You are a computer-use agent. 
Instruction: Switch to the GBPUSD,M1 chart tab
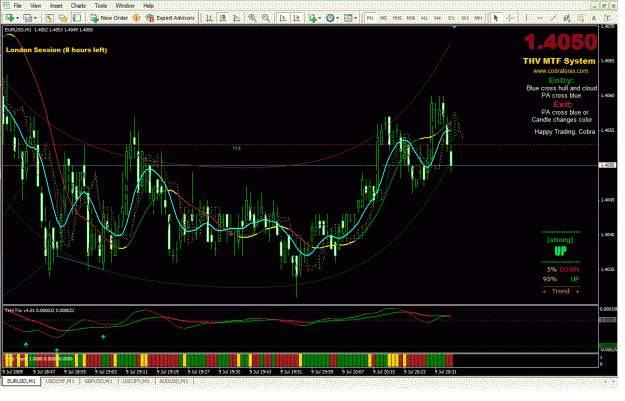tap(98, 381)
